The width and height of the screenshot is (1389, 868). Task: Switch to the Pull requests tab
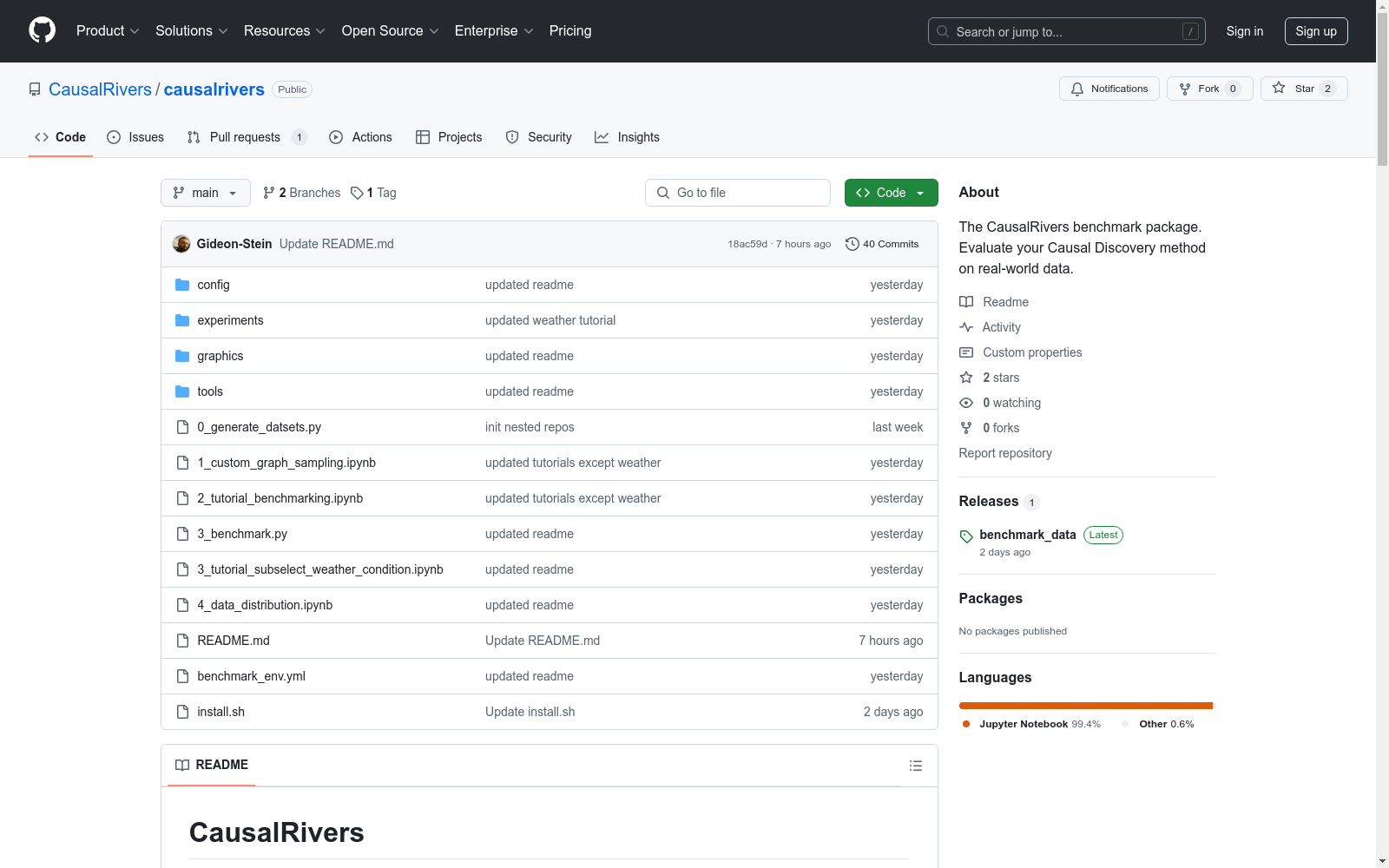point(247,137)
